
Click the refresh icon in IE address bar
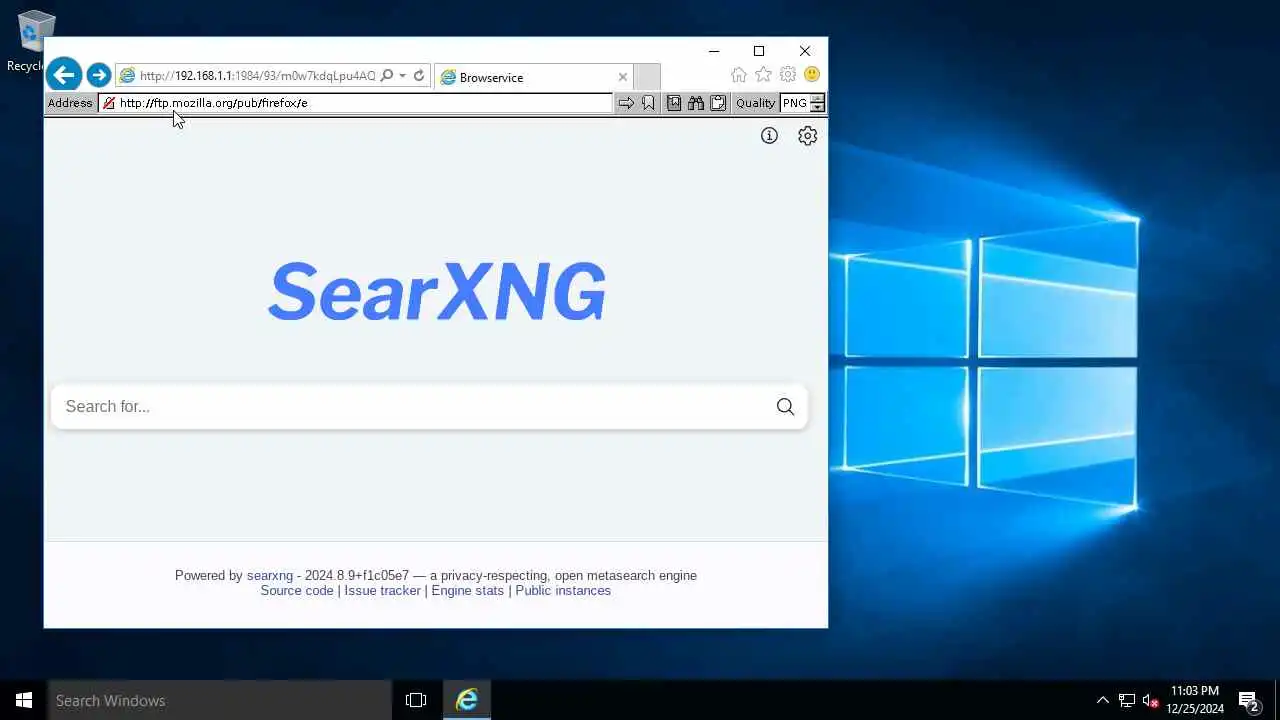(419, 76)
